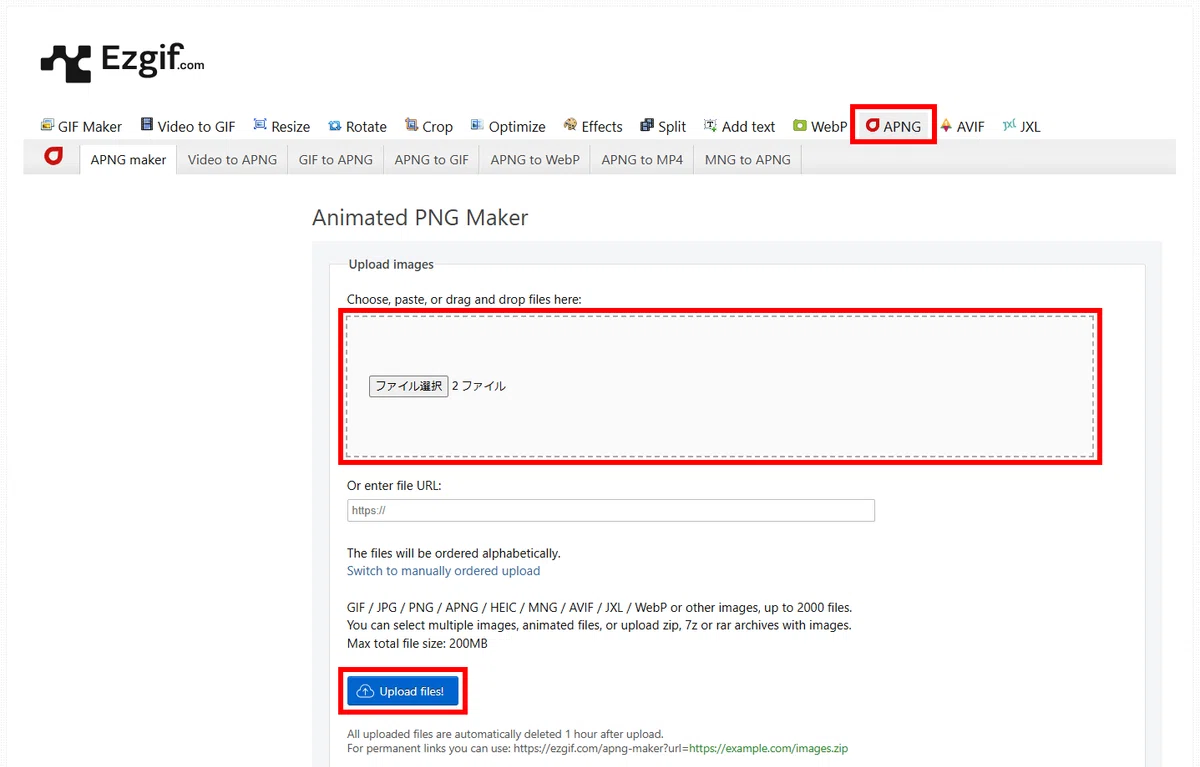
Task: Select the APNG maker tab
Action: point(128,159)
